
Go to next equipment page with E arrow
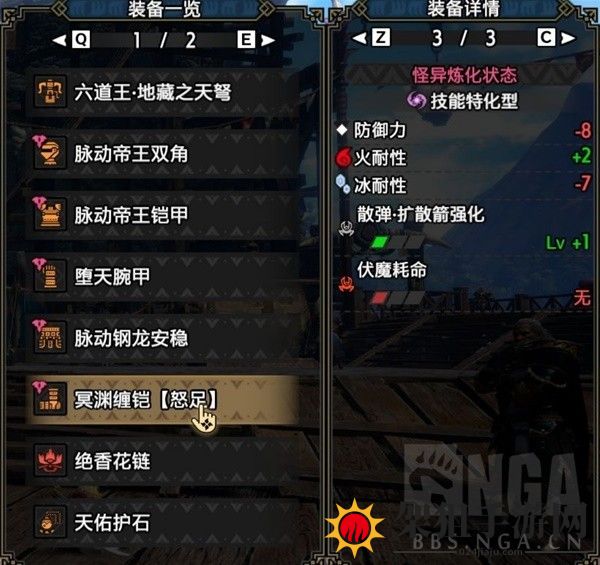[256, 39]
